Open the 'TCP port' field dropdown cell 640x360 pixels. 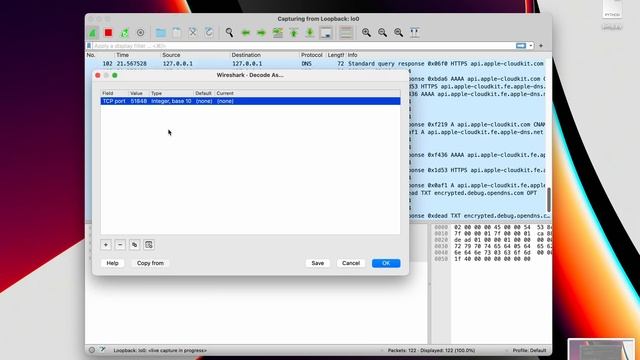(114, 101)
